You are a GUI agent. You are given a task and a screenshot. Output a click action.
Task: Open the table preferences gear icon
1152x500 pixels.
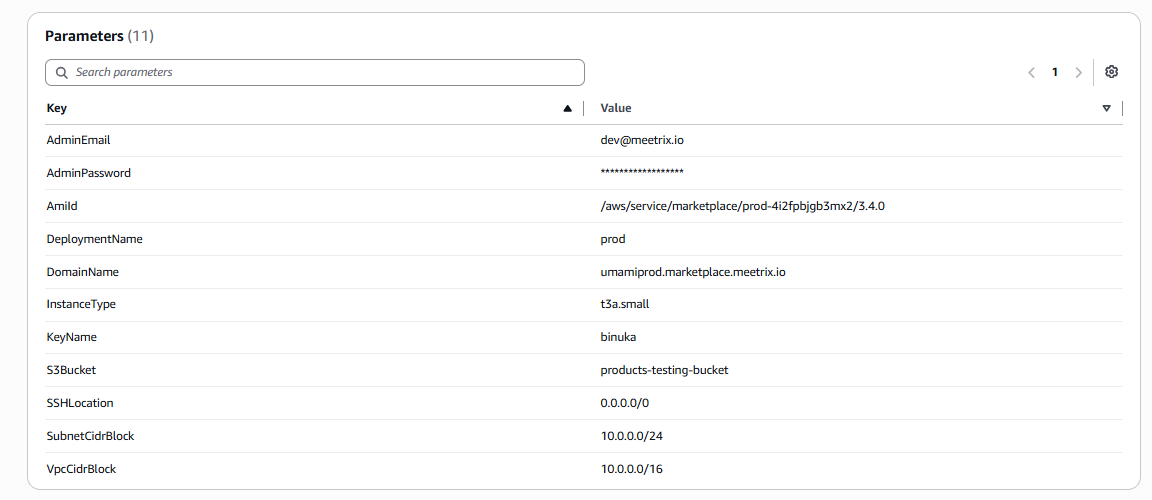click(1111, 72)
